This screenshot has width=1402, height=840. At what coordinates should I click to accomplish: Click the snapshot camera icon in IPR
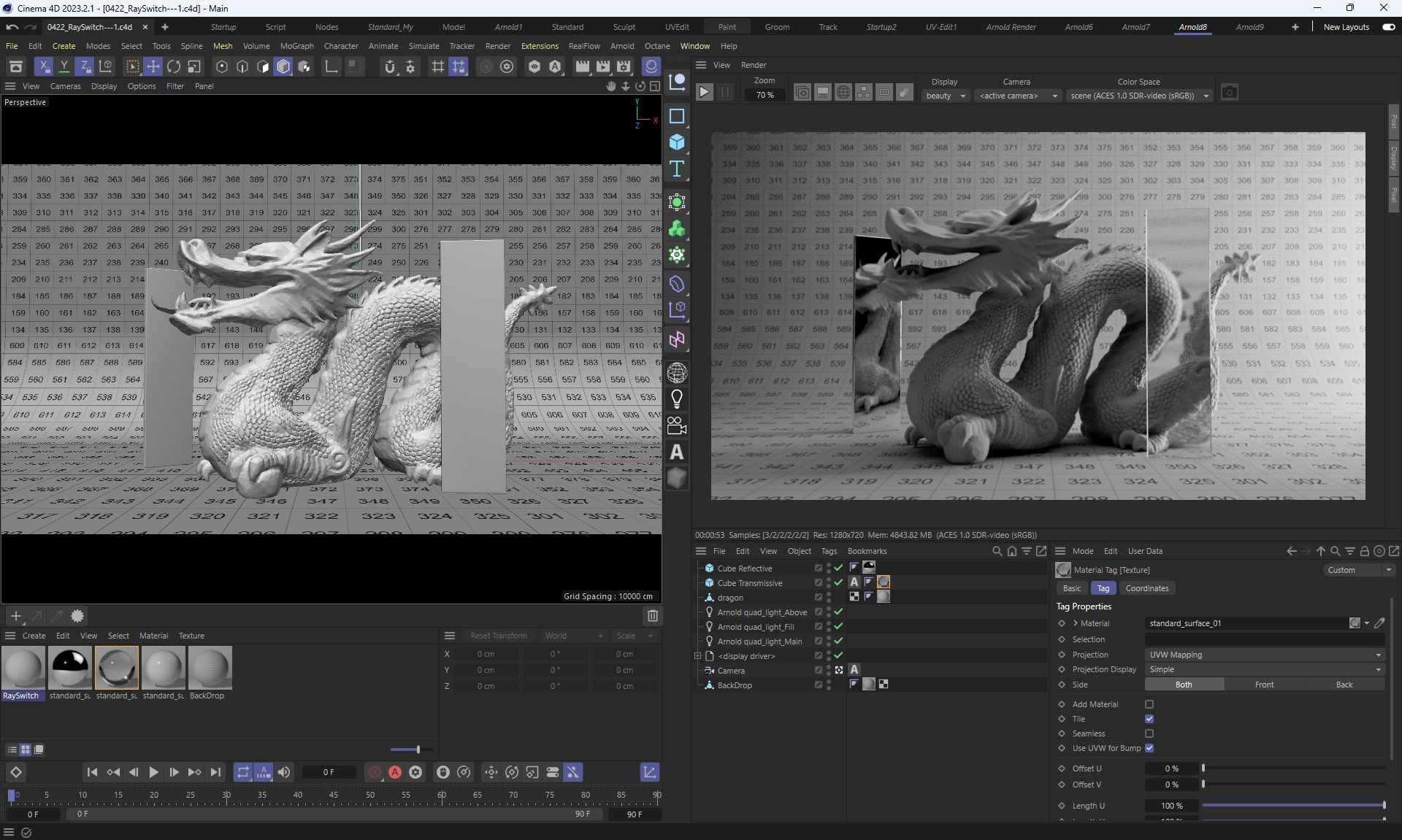click(x=1230, y=93)
